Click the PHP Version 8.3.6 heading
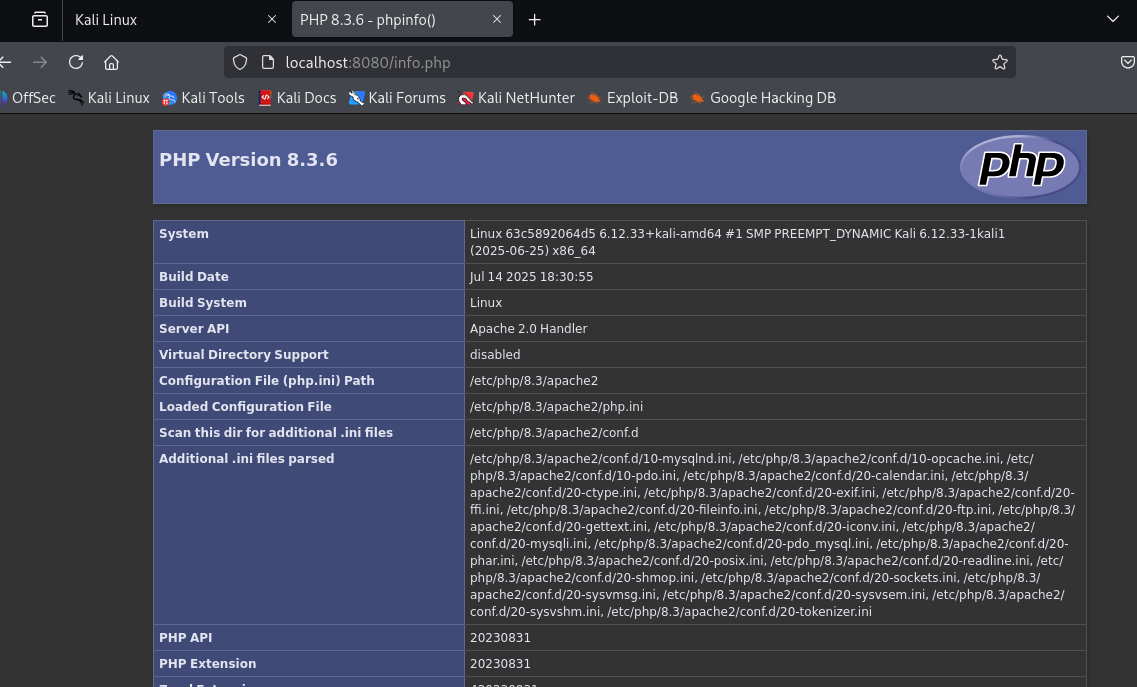The width and height of the screenshot is (1137, 687). [x=248, y=160]
